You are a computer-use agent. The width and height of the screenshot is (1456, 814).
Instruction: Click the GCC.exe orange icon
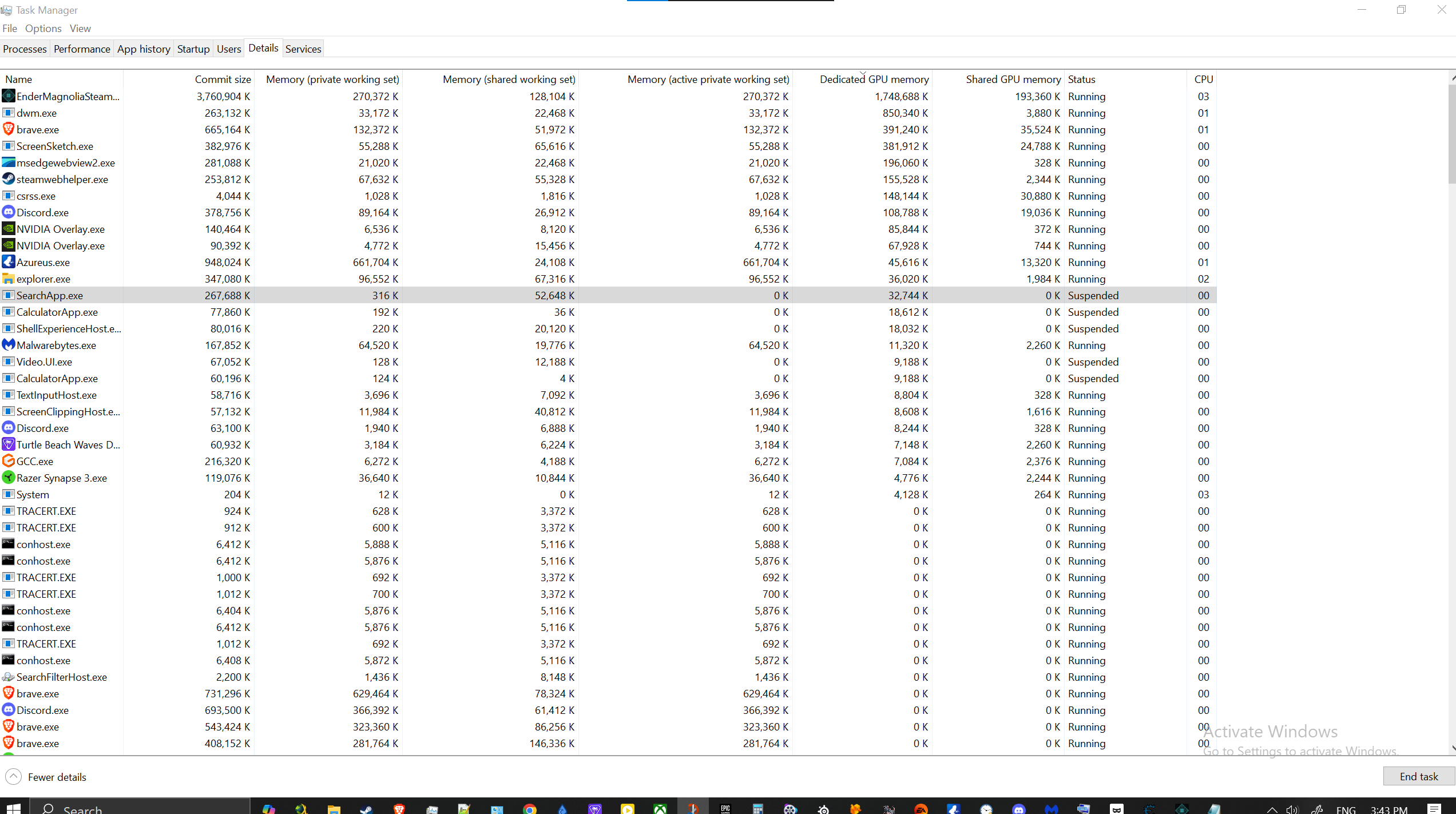pyautogui.click(x=9, y=461)
